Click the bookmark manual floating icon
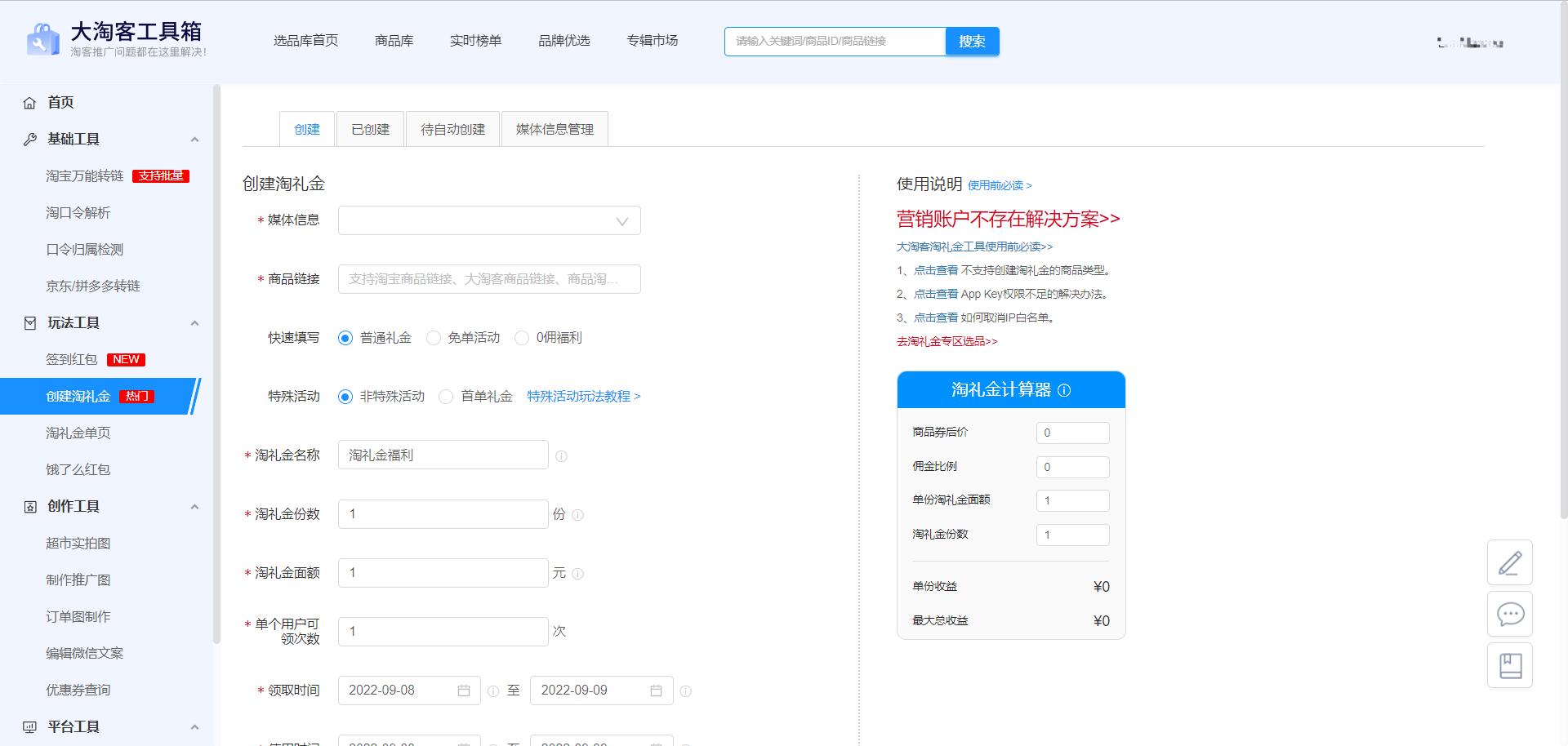Viewport: 1568px width, 746px height. pos(1509,665)
